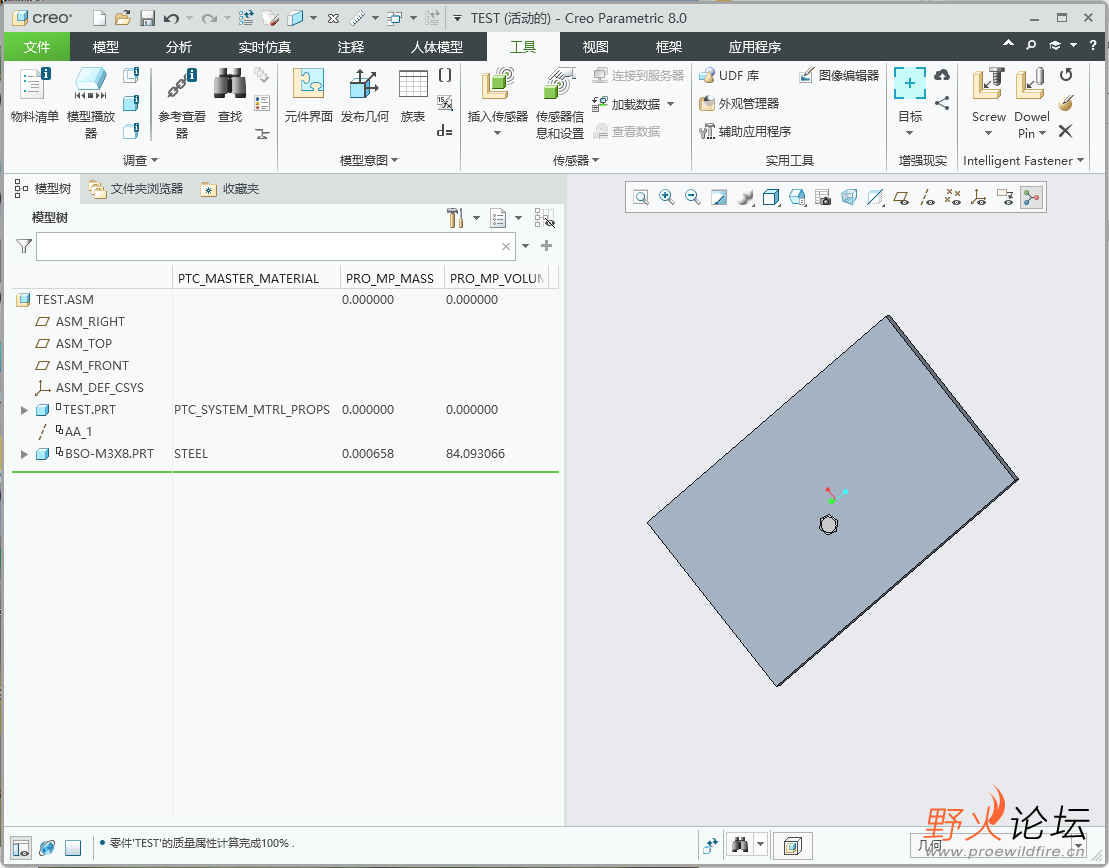Click the Zoom In magnifier icon
The image size is (1109, 868).
pos(666,197)
